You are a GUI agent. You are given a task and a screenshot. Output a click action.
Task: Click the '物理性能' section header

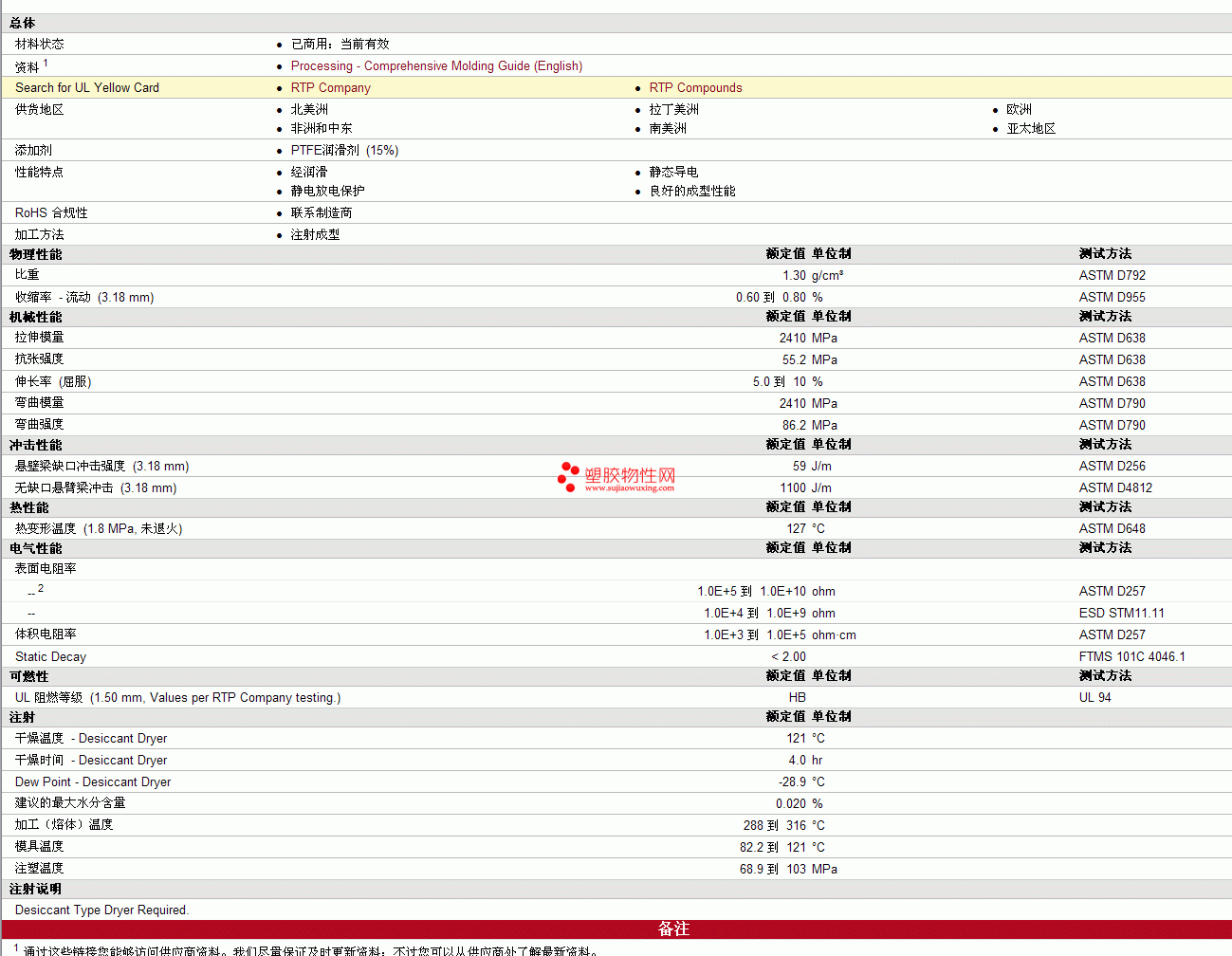pyautogui.click(x=35, y=254)
